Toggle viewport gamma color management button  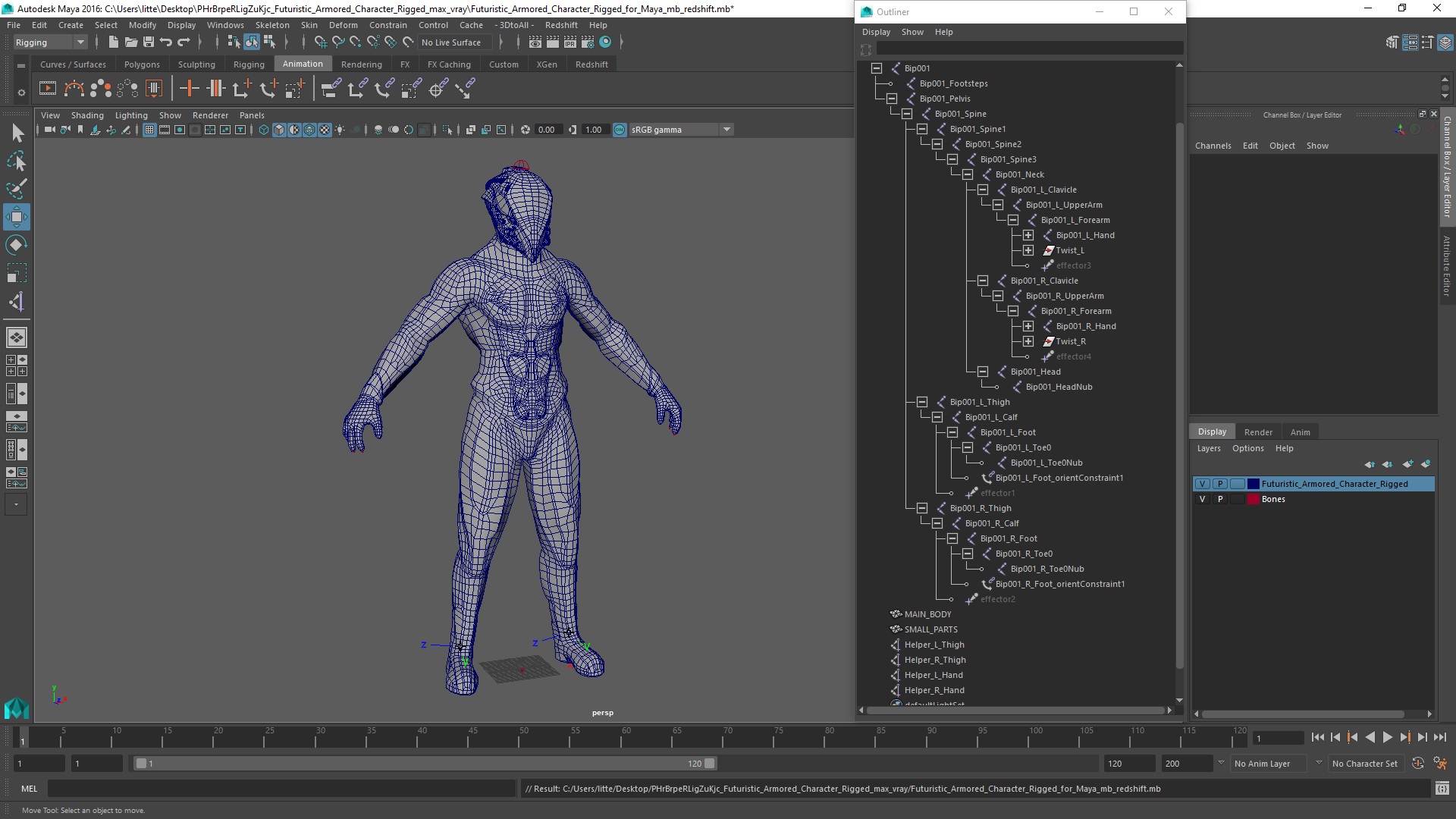(x=620, y=130)
